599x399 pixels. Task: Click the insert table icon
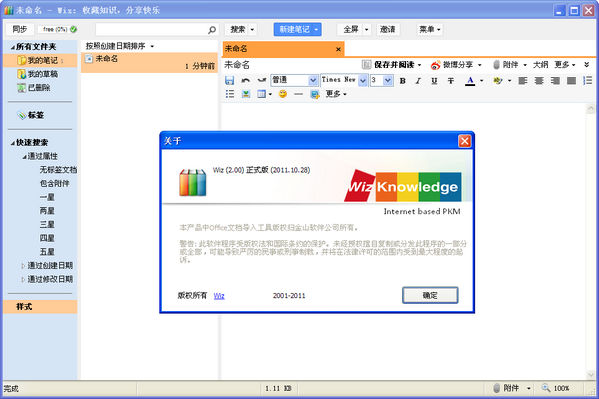click(261, 94)
